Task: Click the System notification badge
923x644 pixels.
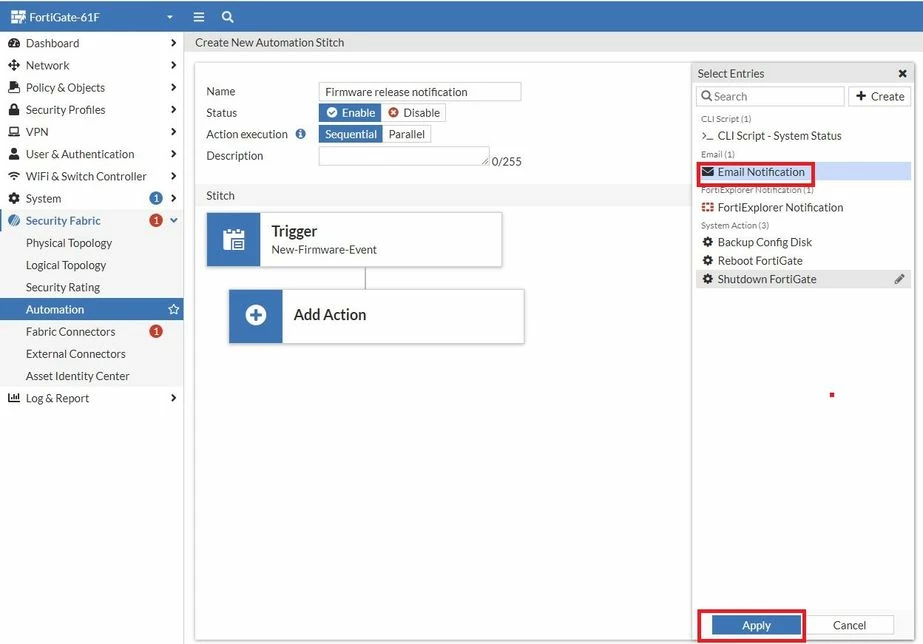Action: pyautogui.click(x=156, y=198)
